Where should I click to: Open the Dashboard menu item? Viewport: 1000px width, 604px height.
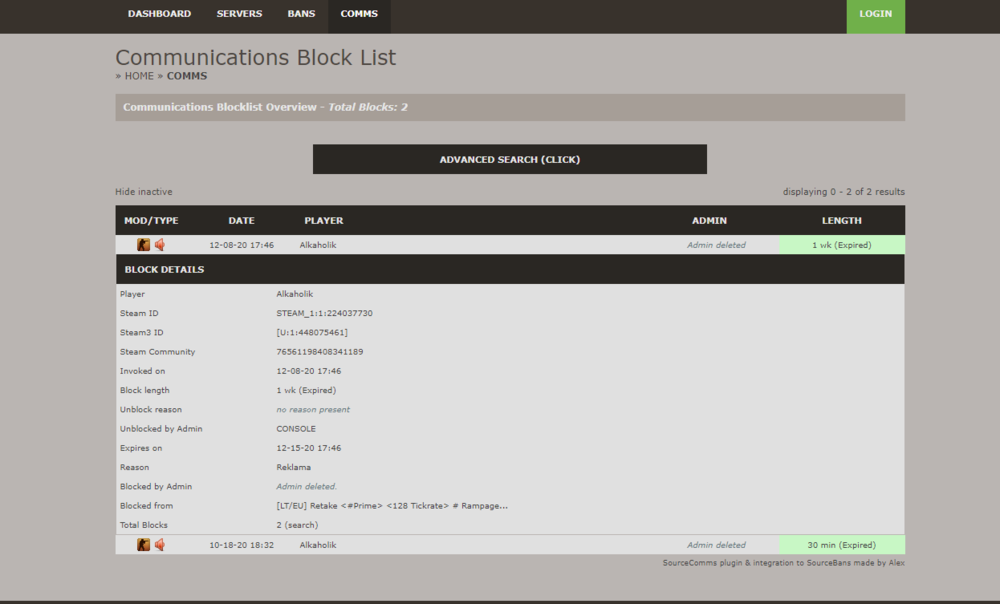click(159, 14)
